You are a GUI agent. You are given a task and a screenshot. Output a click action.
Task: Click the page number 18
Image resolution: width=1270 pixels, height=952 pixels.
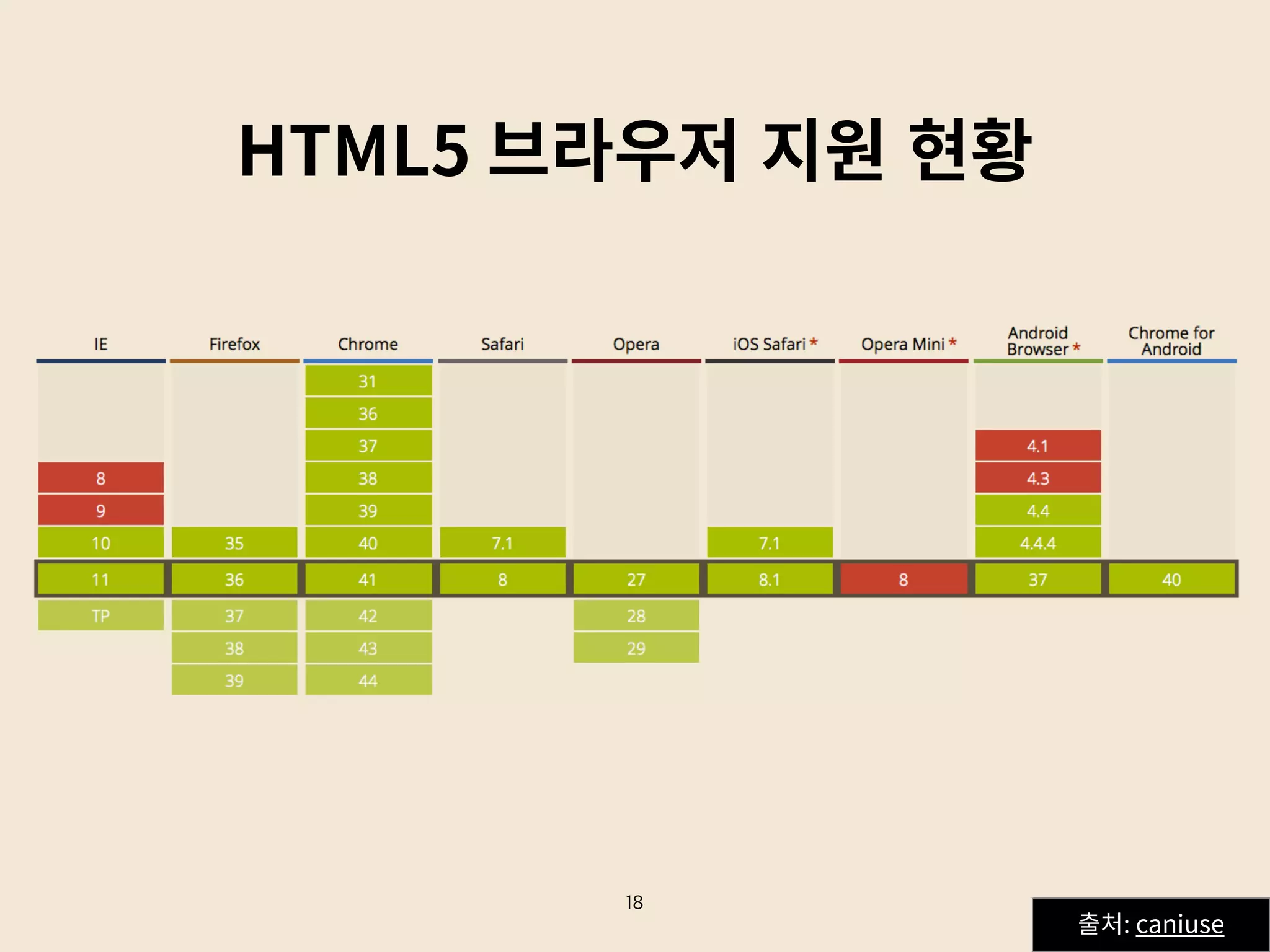point(634,902)
